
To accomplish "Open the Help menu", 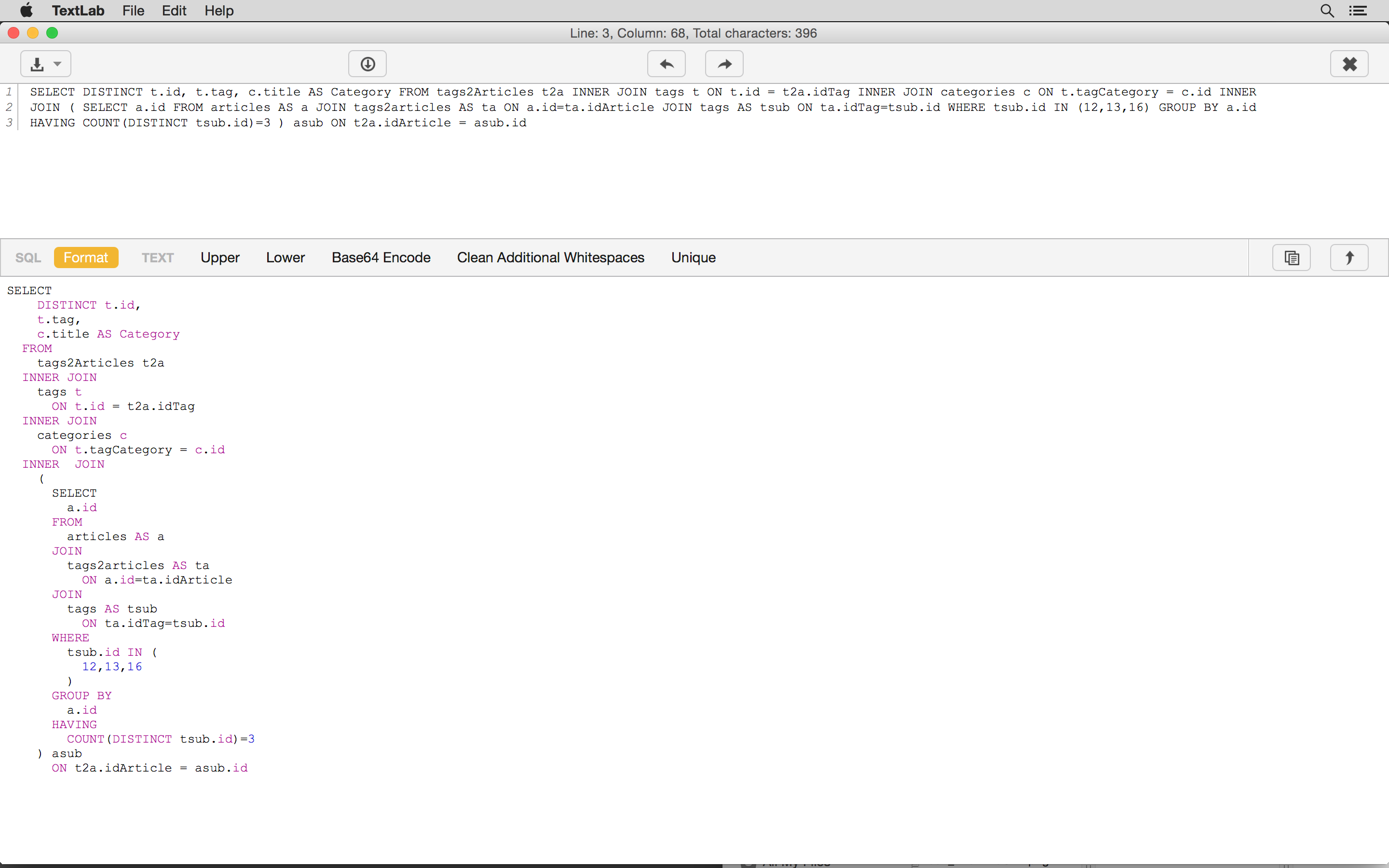I will tap(219, 11).
